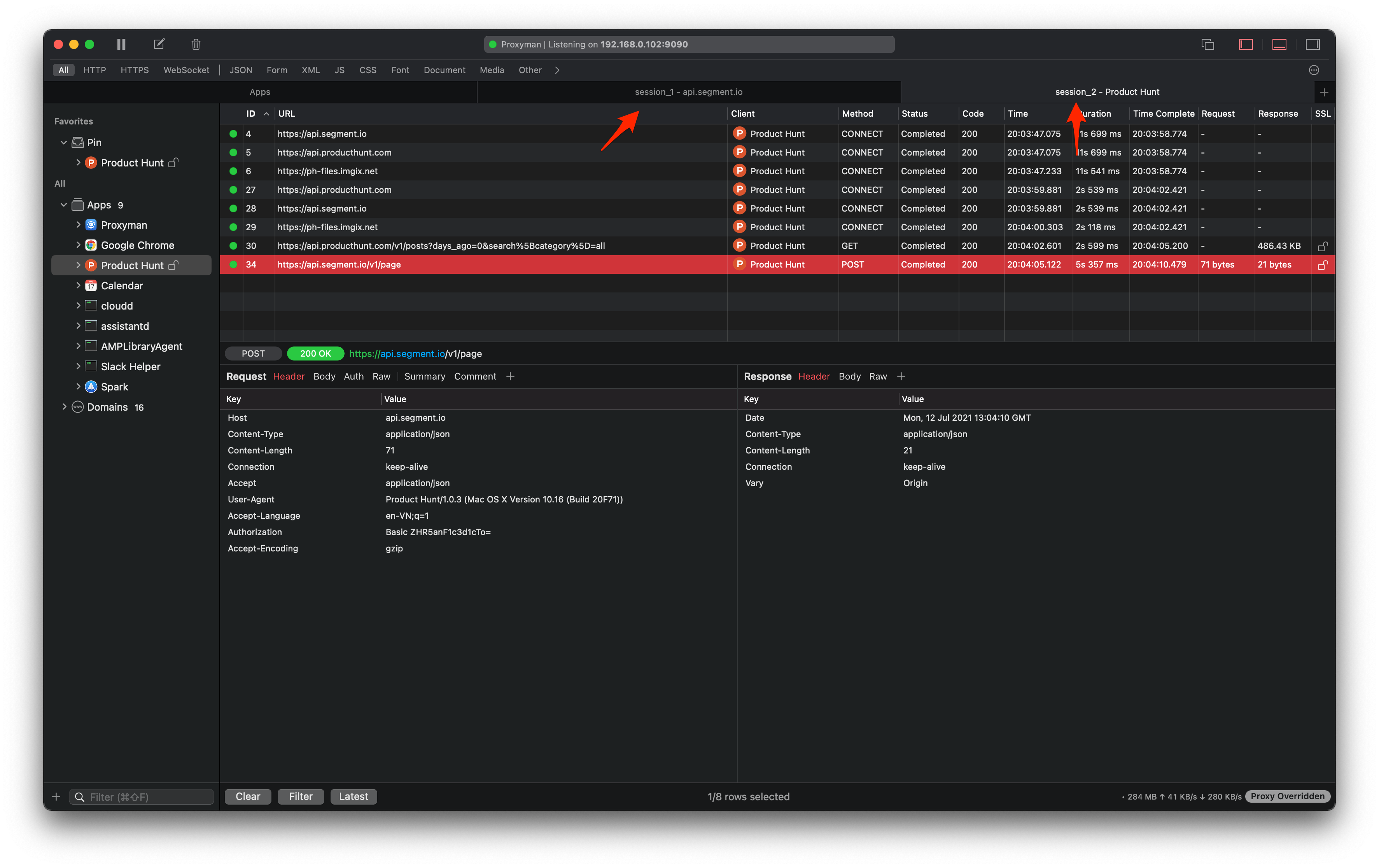Click the SSL lock icon on request 34
This screenshot has width=1379, height=868.
1323,264
